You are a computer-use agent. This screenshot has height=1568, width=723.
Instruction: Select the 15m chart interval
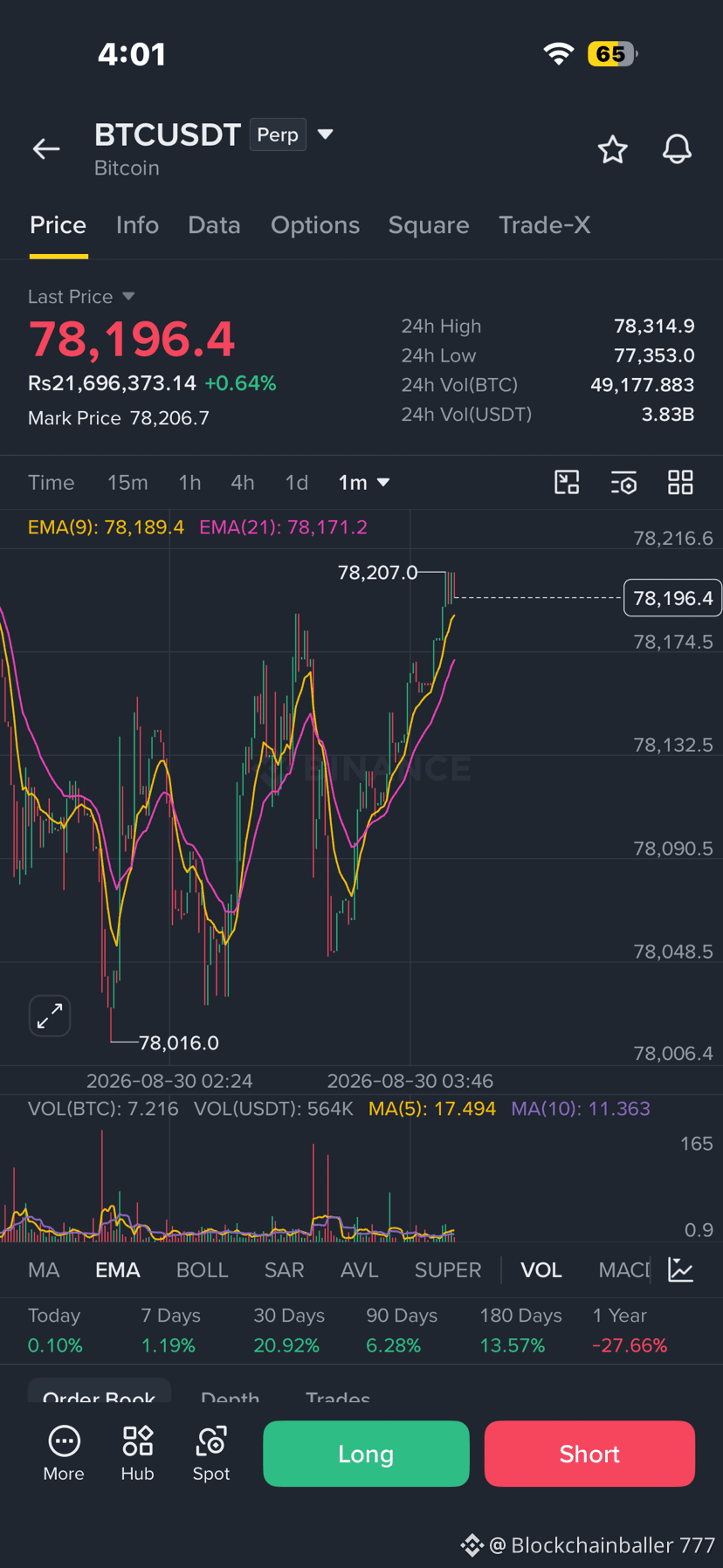tap(127, 483)
